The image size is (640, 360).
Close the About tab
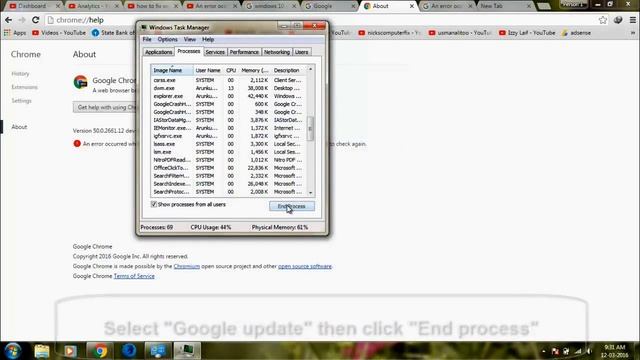pos(412,6)
